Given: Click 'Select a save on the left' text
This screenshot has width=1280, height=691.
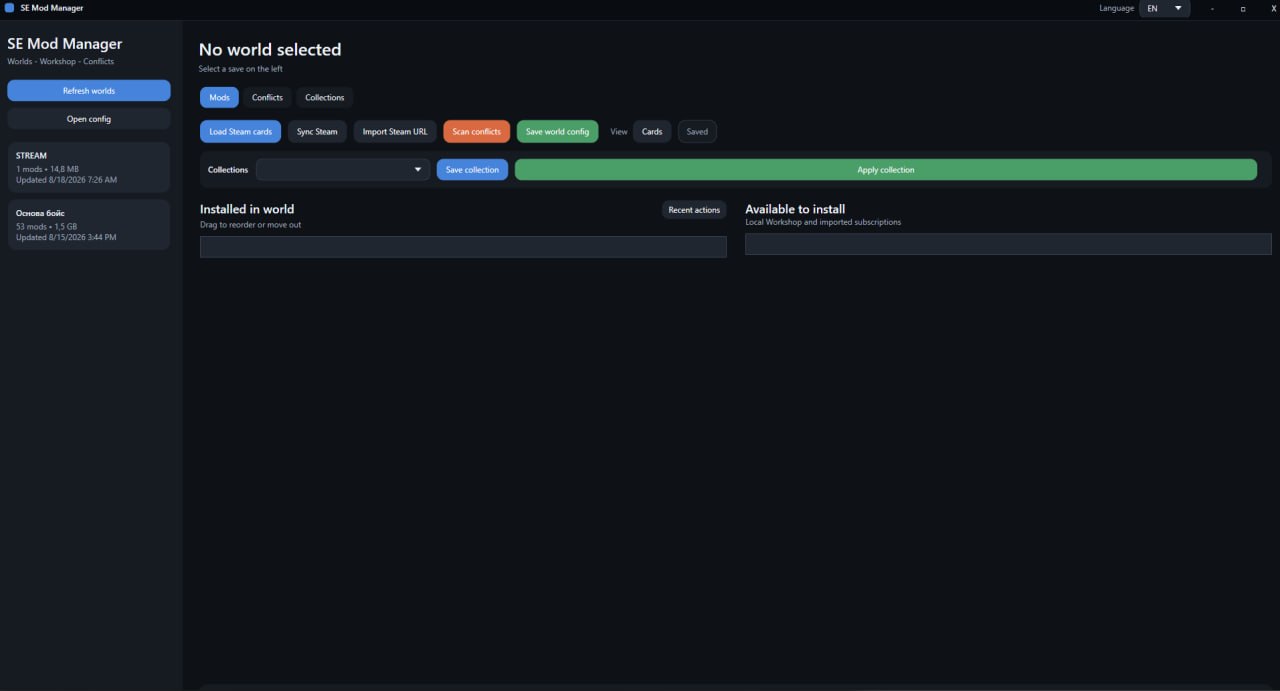Looking at the screenshot, I should pos(241,69).
